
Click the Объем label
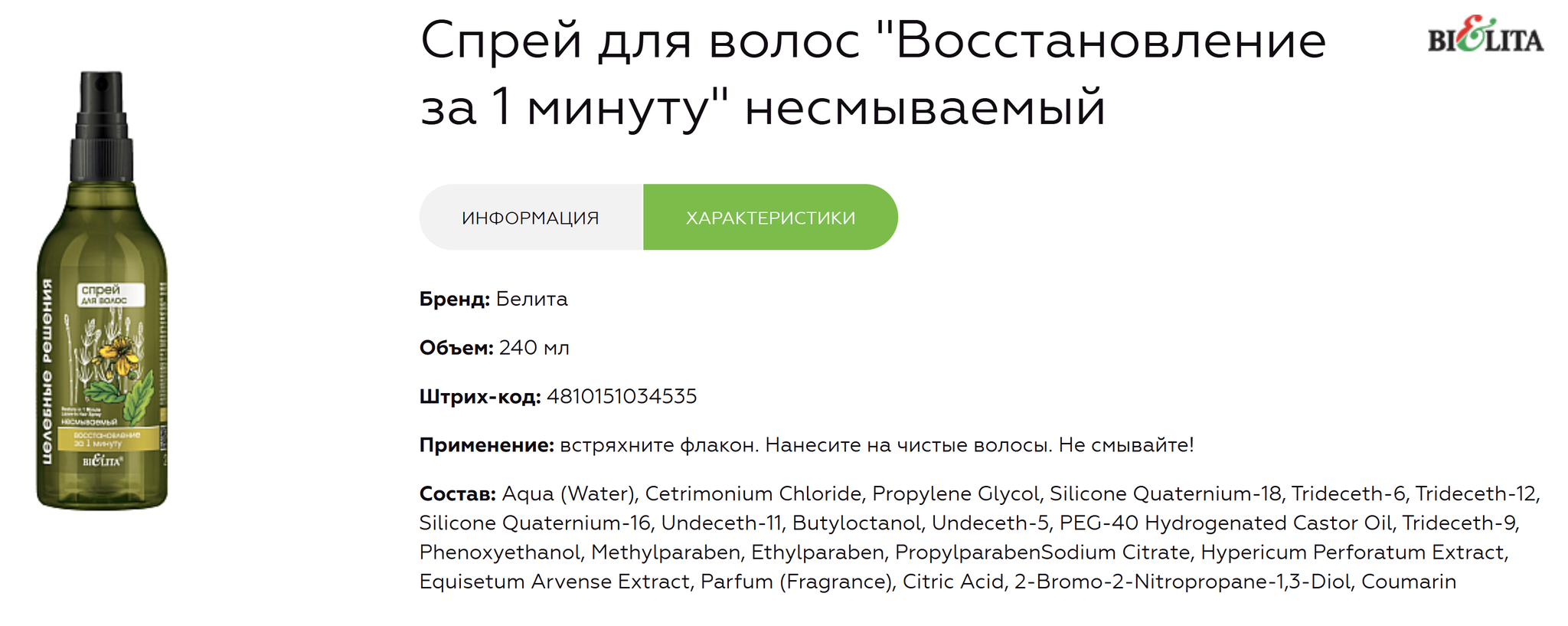[x=456, y=348]
